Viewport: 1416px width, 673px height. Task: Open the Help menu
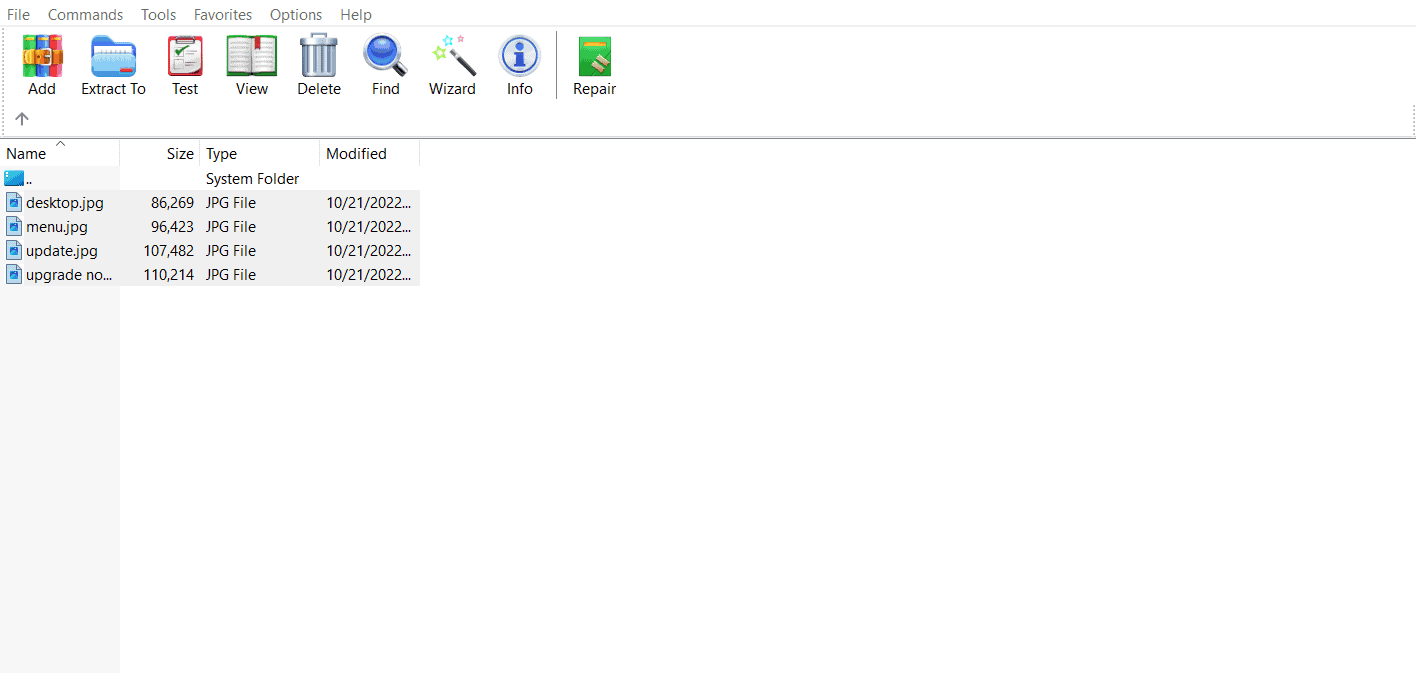point(356,15)
